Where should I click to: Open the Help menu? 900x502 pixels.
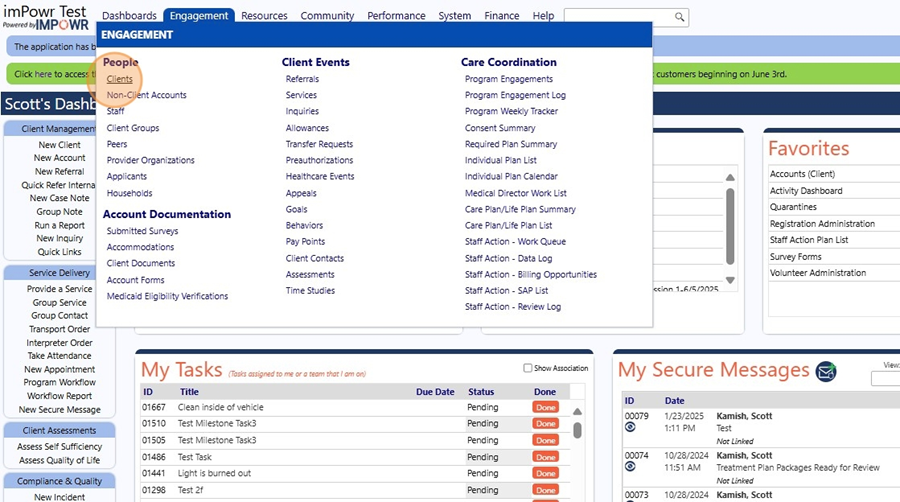click(x=543, y=16)
